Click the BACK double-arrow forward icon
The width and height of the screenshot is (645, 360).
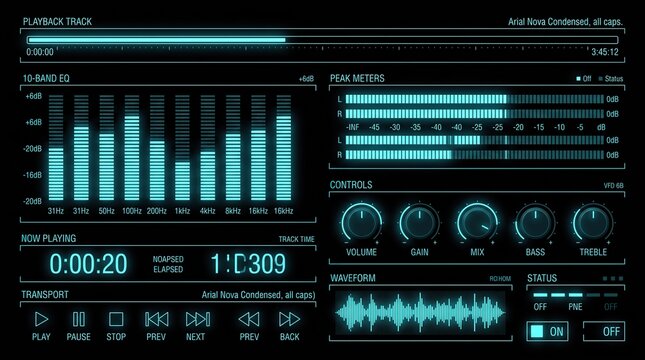coord(290,319)
